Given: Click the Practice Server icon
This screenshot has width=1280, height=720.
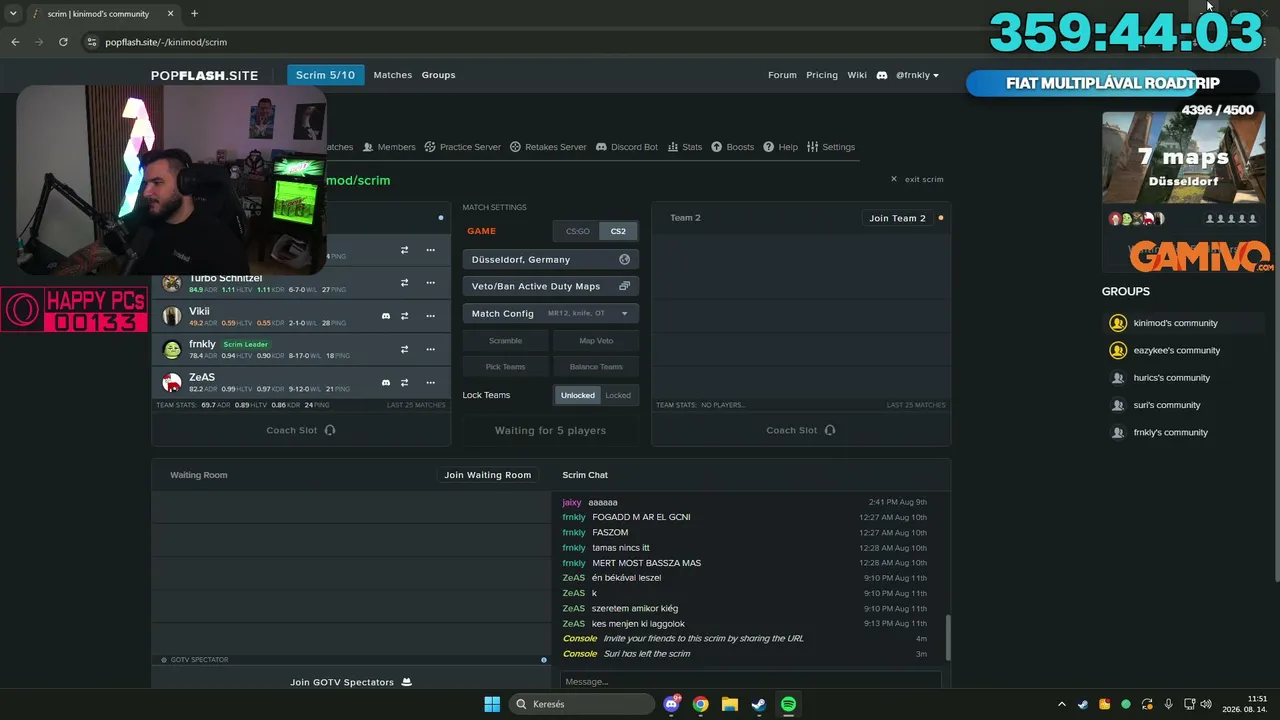Looking at the screenshot, I should coord(430,147).
